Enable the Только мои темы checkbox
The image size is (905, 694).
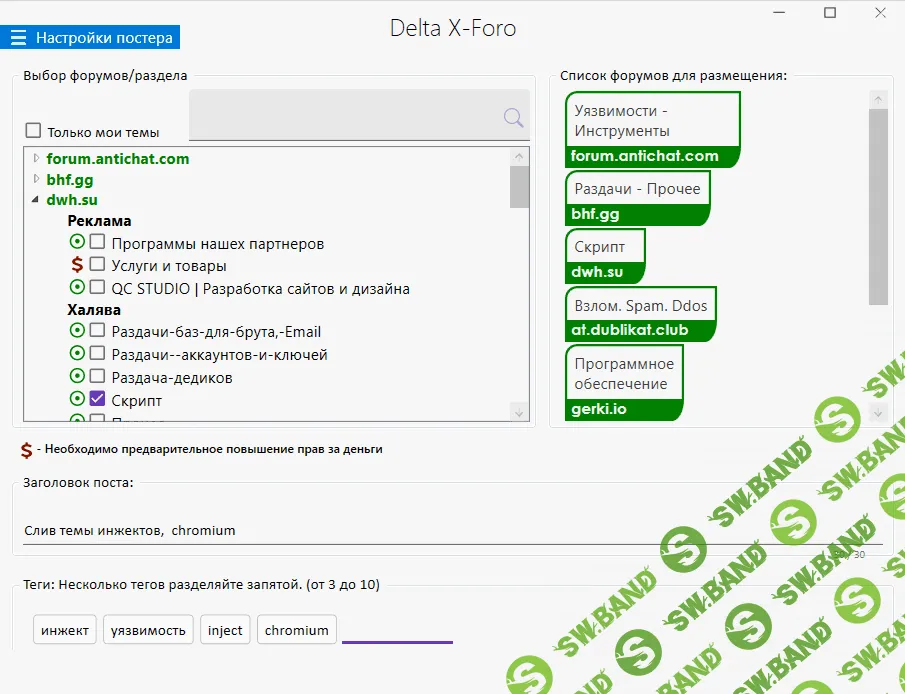[35, 131]
